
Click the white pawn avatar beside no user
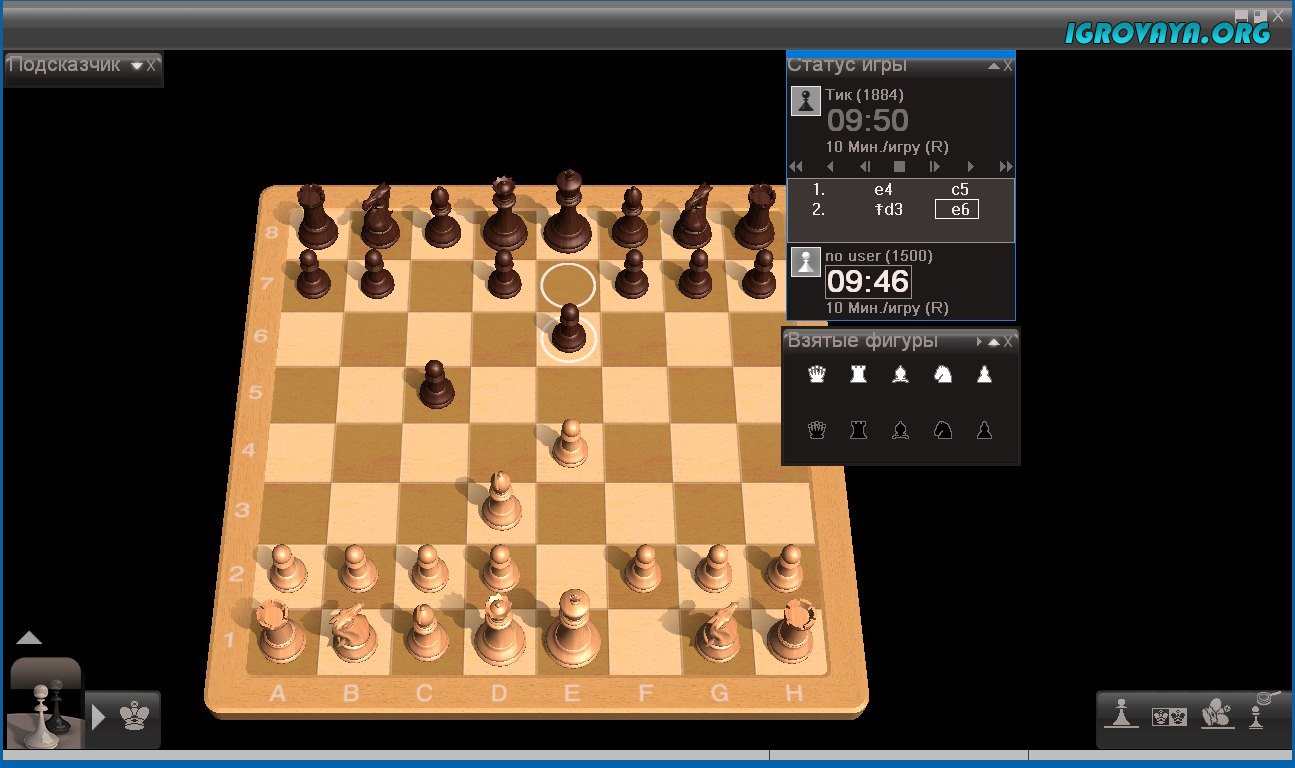pyautogui.click(x=806, y=262)
